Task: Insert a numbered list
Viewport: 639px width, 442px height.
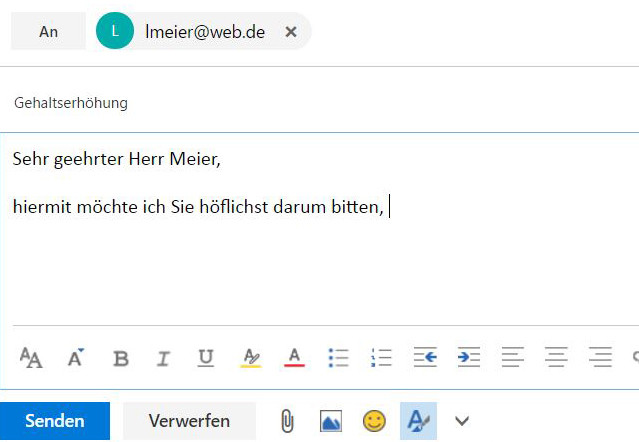Action: click(381, 358)
